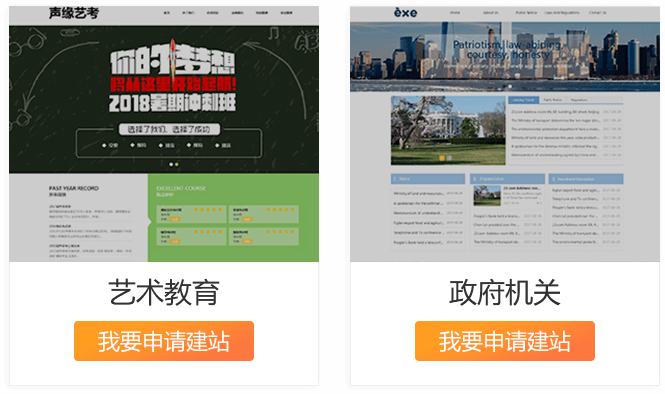The image size is (665, 394).
Task: Click 我要申请建站 under 艺术教育
Action: click(x=164, y=341)
